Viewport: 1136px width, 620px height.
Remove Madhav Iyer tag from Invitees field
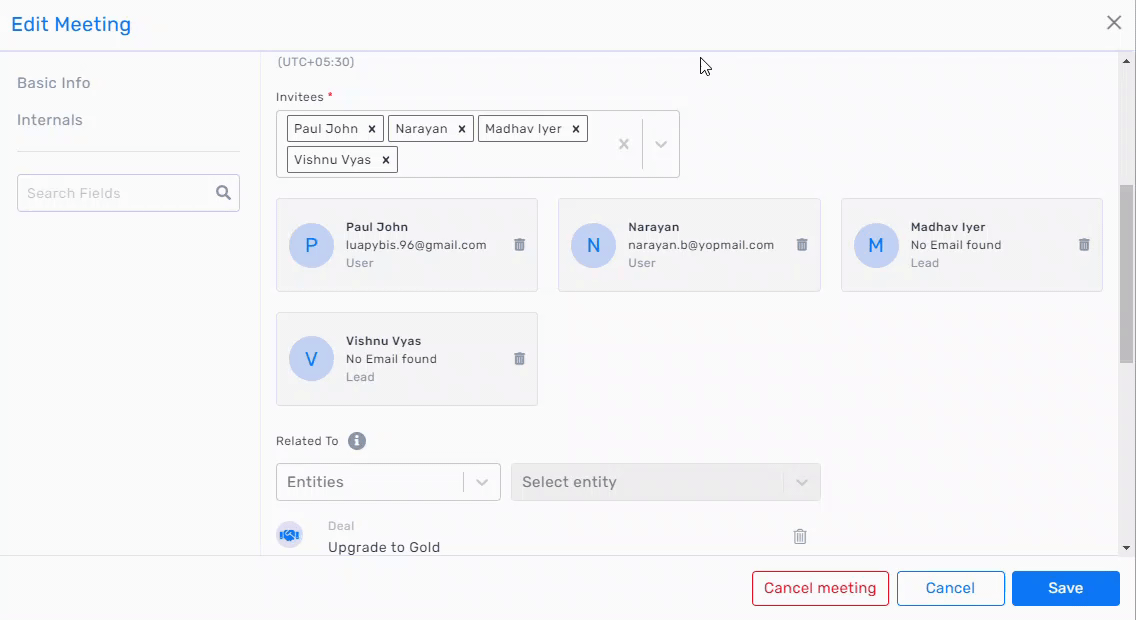click(576, 129)
